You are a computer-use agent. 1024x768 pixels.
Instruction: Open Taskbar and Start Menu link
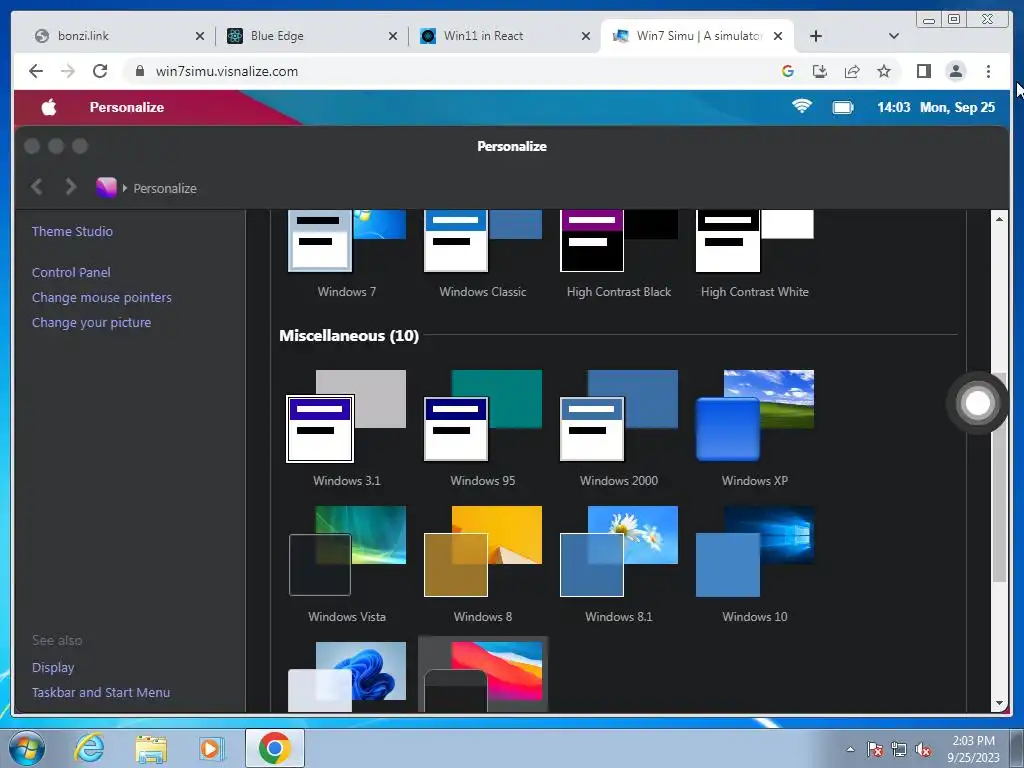[101, 692]
